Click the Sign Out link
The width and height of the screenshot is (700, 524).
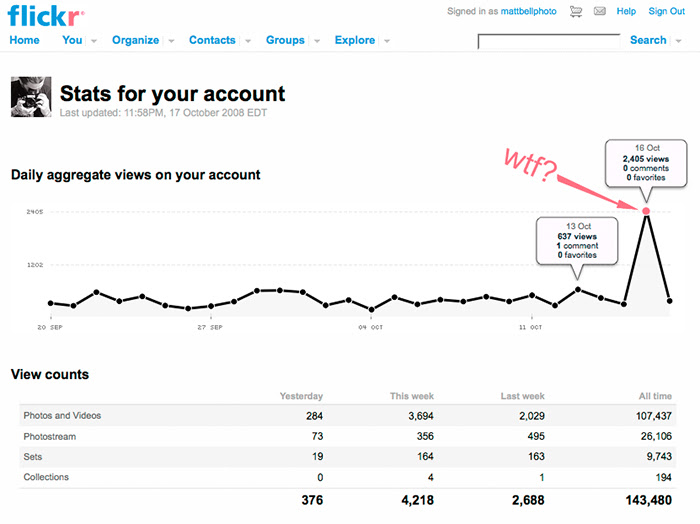667,12
